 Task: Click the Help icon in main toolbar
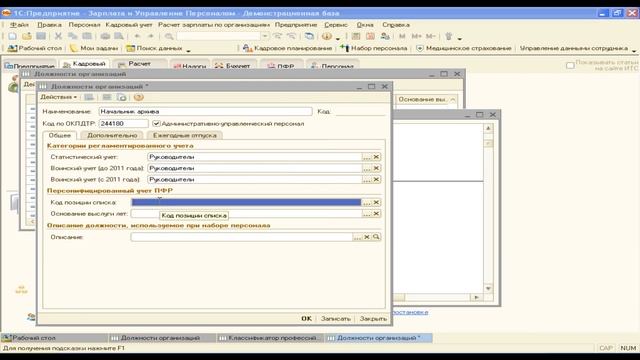point(327,36)
